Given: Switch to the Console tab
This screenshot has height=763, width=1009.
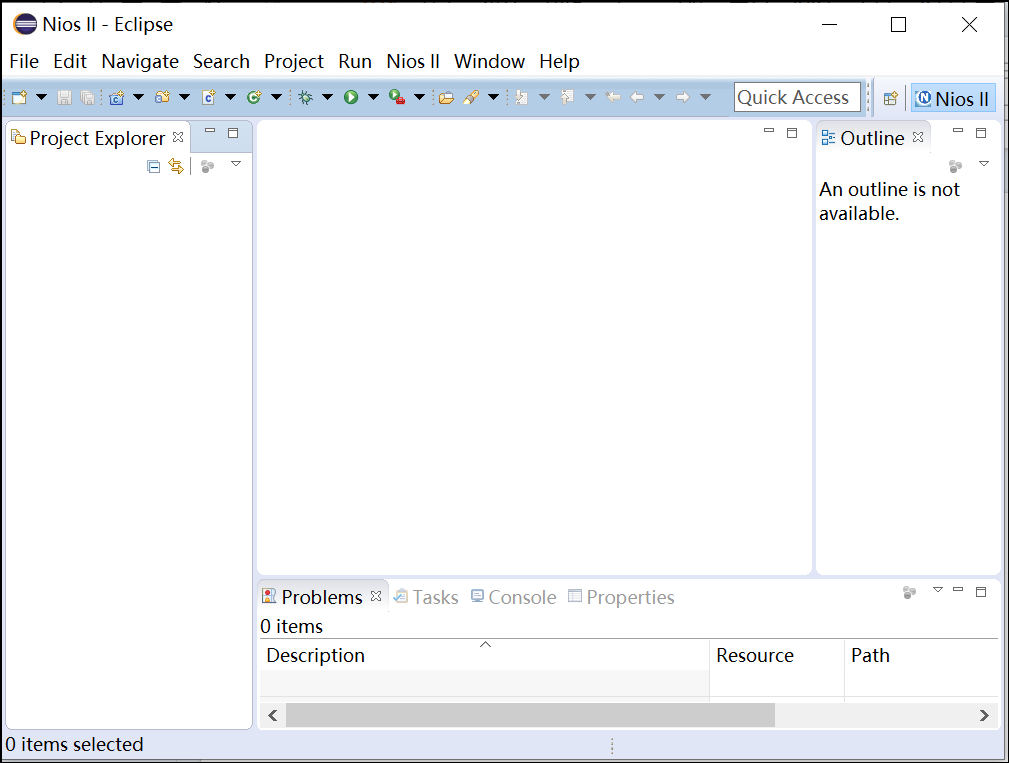Looking at the screenshot, I should click(514, 597).
